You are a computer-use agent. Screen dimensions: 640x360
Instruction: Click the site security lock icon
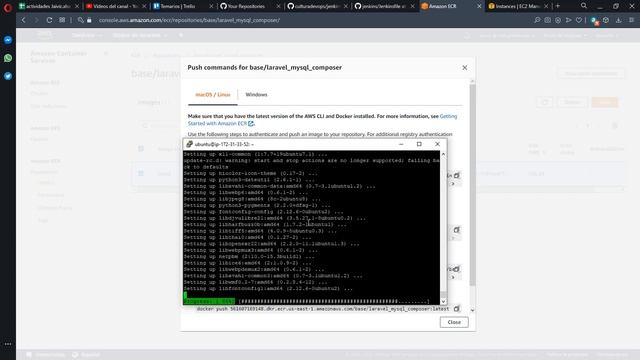point(89,20)
